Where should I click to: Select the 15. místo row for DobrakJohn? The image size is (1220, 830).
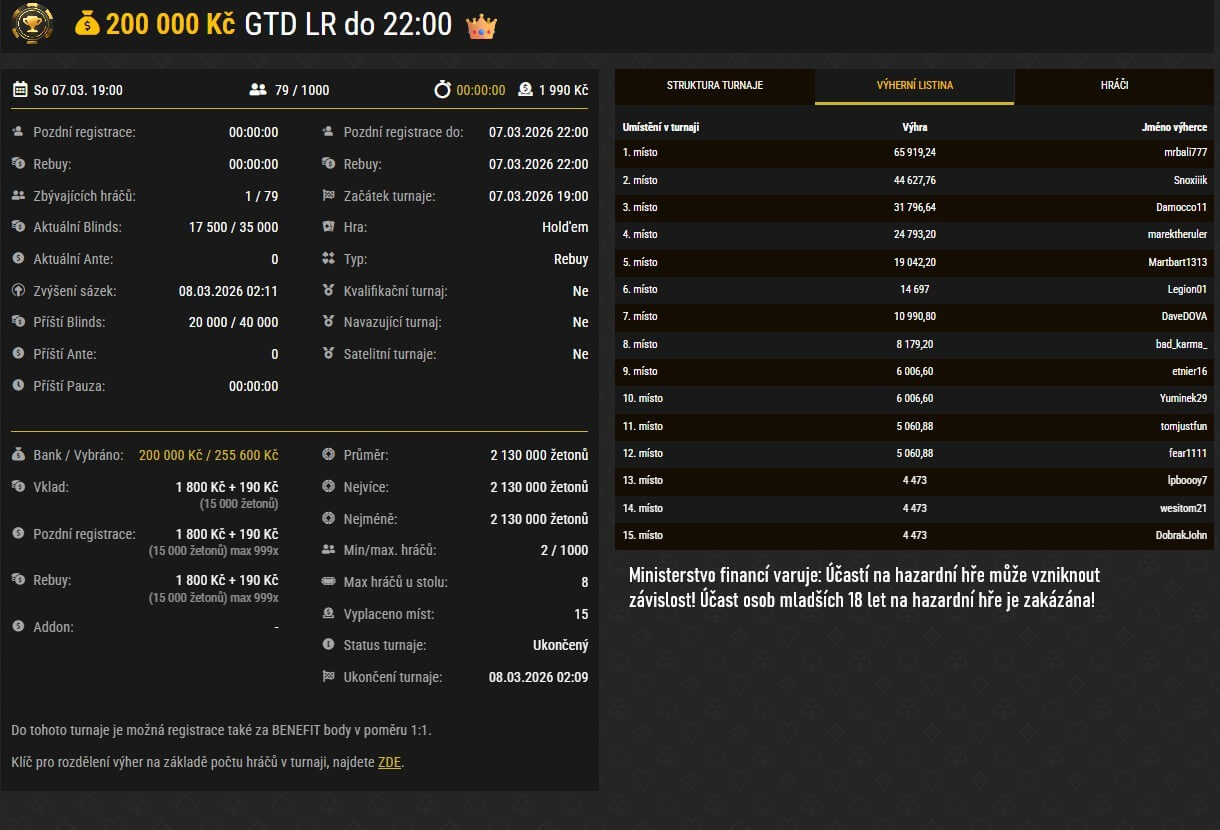pyautogui.click(x=915, y=536)
